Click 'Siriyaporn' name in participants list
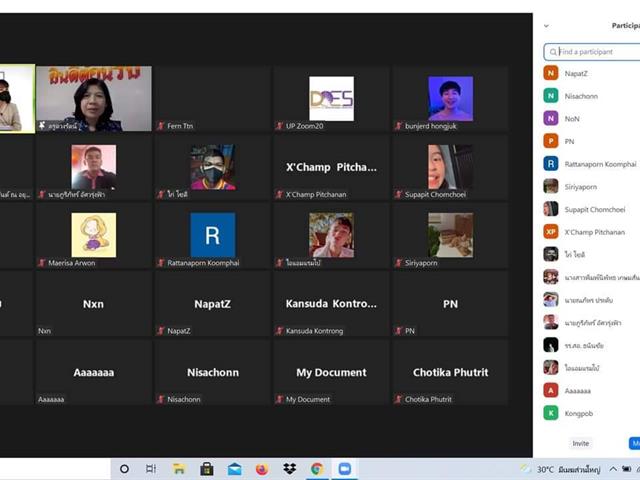This screenshot has width=640, height=480. (580, 187)
